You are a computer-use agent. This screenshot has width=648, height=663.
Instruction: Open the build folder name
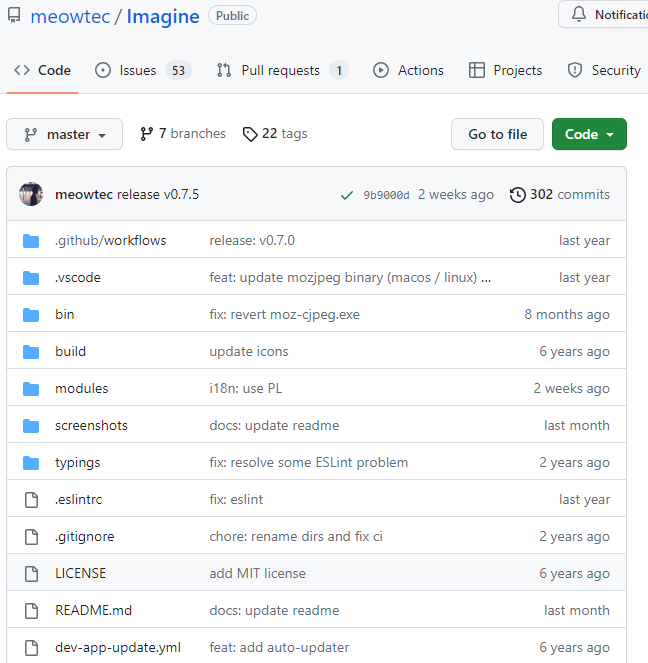(71, 352)
